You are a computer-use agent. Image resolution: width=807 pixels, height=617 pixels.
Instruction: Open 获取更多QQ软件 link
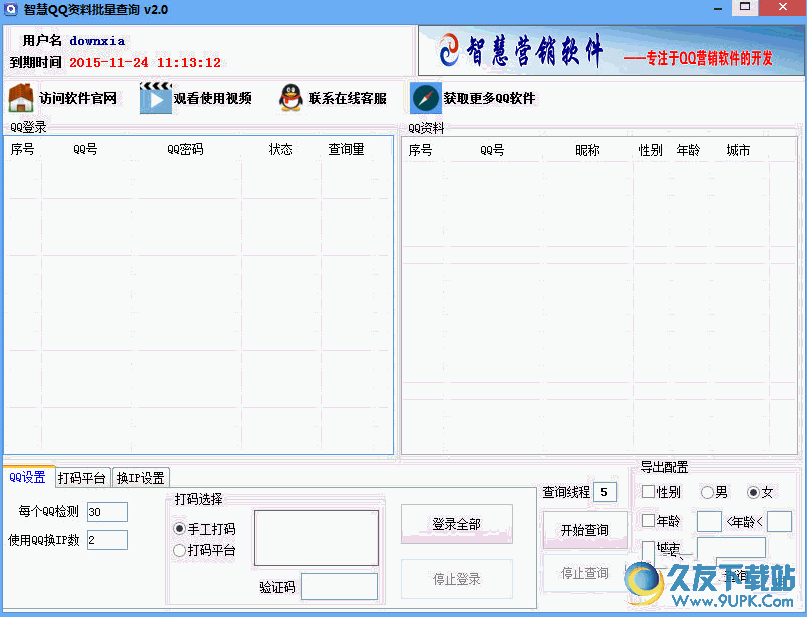point(489,98)
